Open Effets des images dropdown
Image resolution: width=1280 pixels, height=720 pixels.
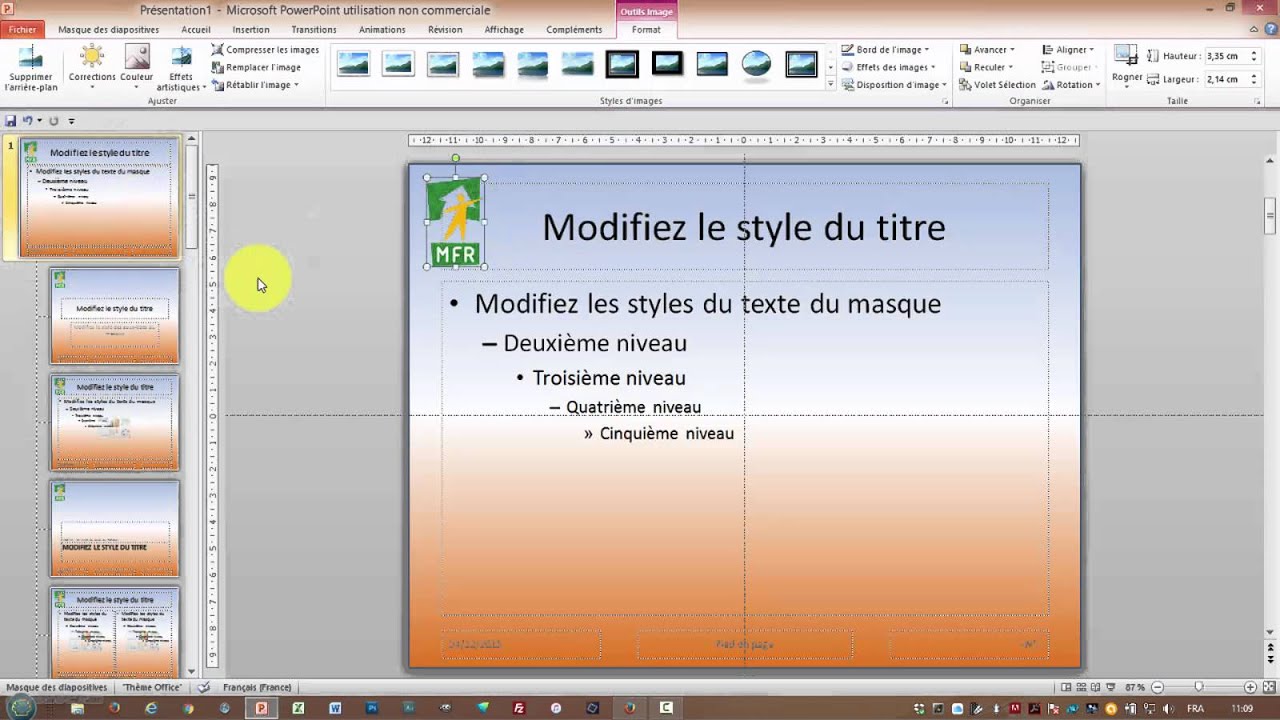pyautogui.click(x=888, y=67)
